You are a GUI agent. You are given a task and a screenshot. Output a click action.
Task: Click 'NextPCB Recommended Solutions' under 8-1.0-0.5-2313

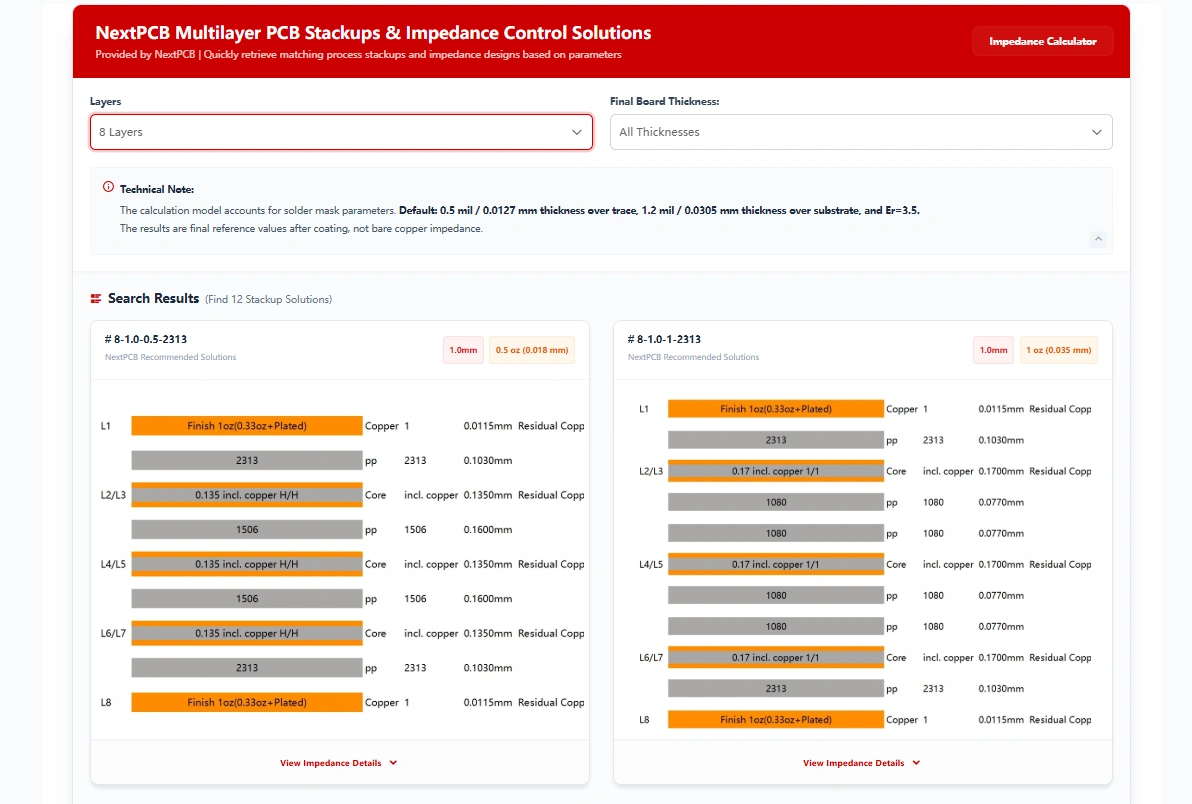point(170,357)
